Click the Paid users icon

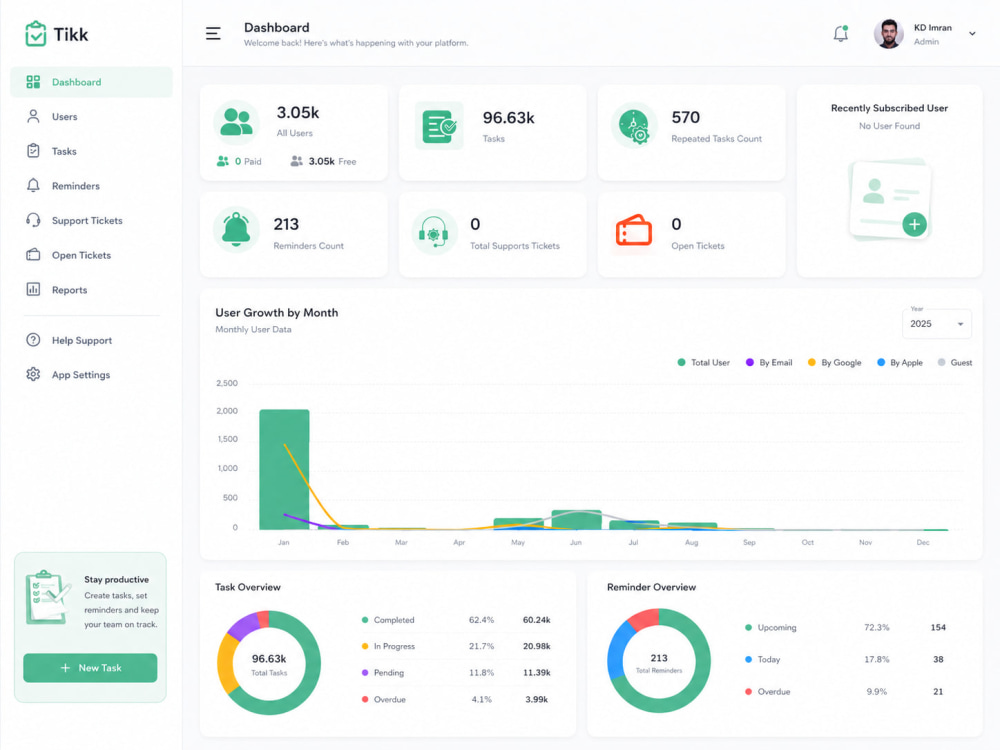coord(223,161)
